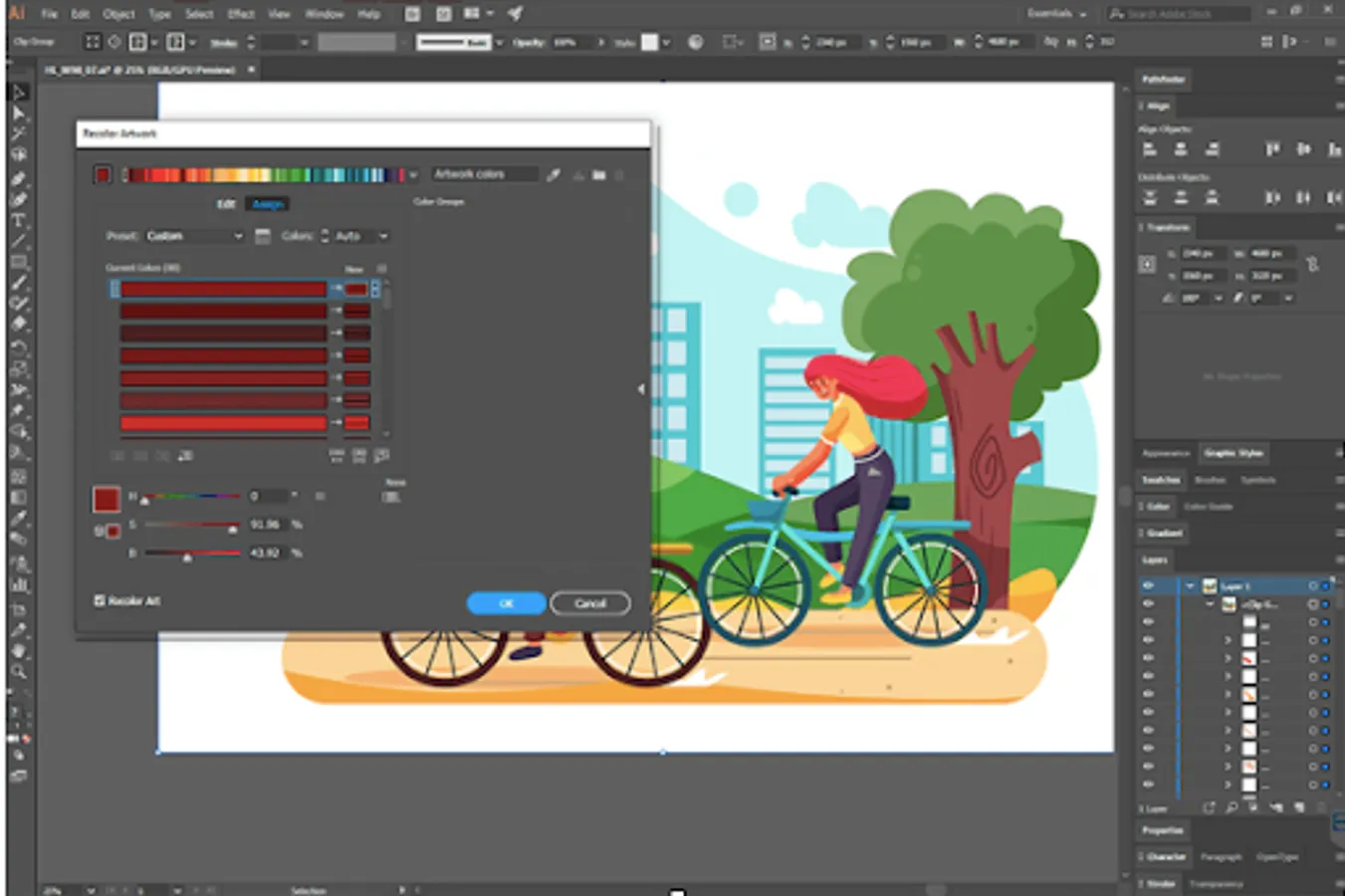Open the Gradient panel
The width and height of the screenshot is (1345, 896).
point(1164,534)
